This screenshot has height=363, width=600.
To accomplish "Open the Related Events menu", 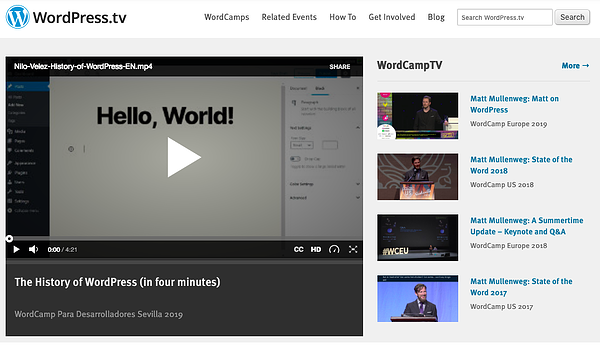I will coord(289,17).
